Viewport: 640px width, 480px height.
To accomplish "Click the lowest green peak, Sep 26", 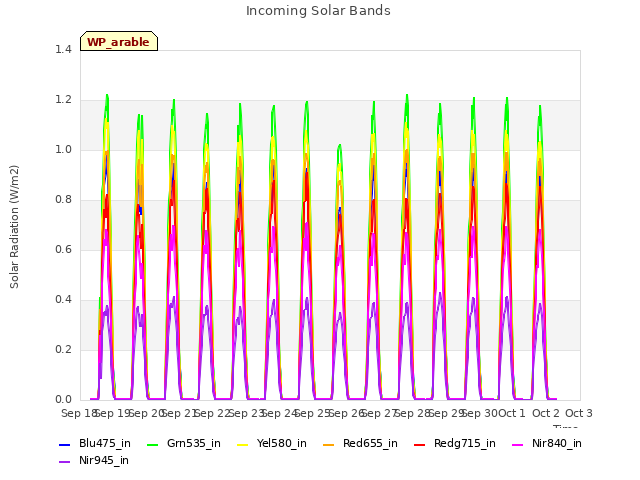I will [x=340, y=145].
